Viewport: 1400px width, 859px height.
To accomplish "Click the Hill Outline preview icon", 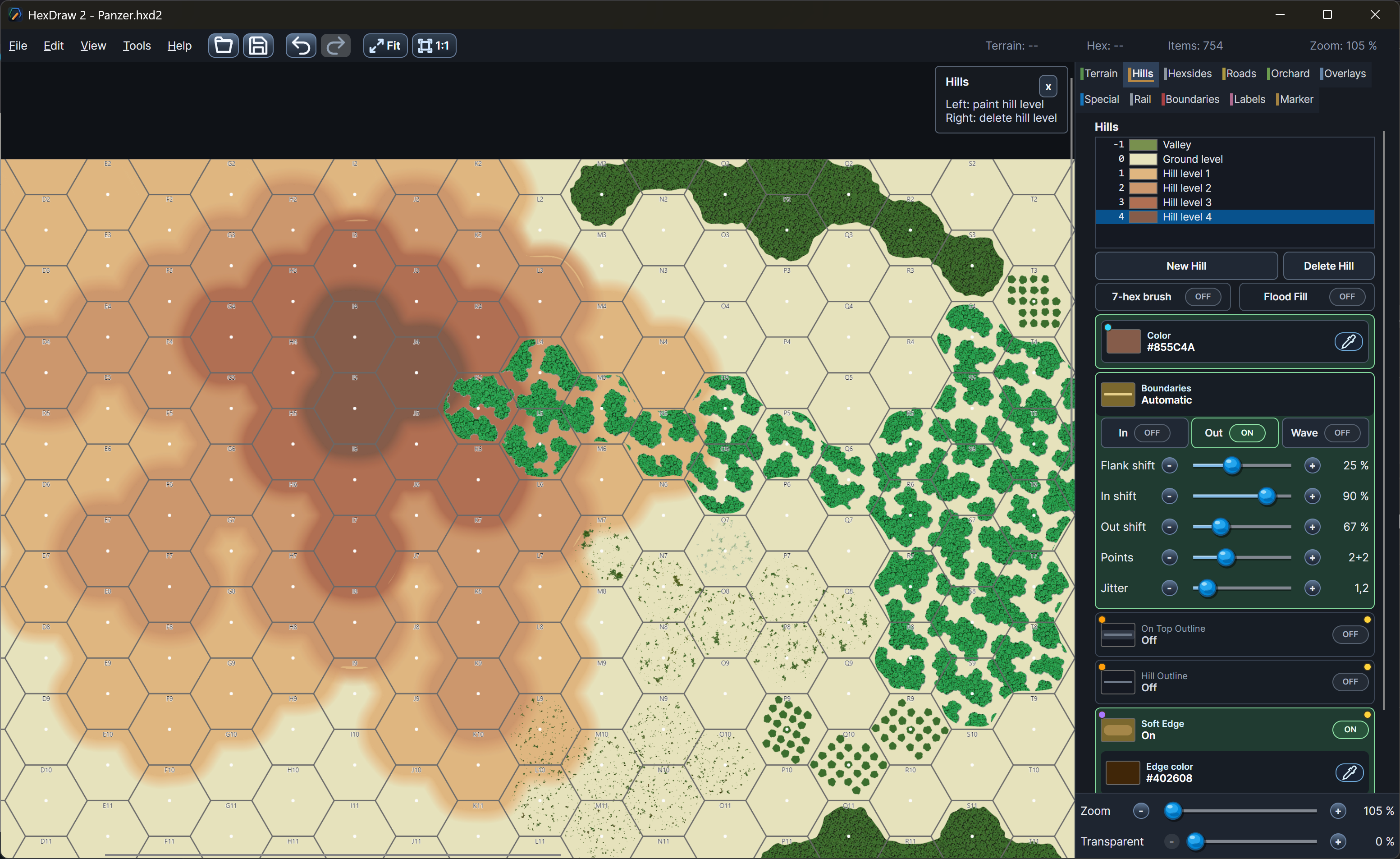I will pyautogui.click(x=1118, y=682).
